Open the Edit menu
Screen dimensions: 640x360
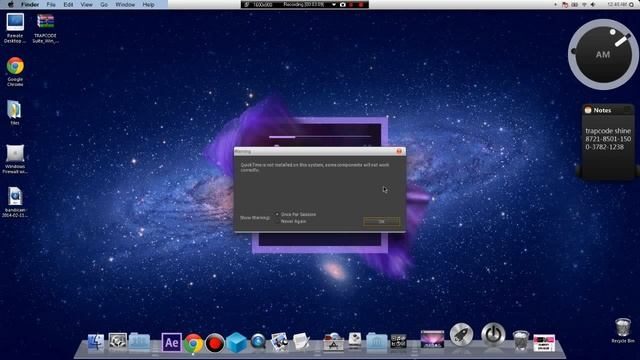click(68, 4)
